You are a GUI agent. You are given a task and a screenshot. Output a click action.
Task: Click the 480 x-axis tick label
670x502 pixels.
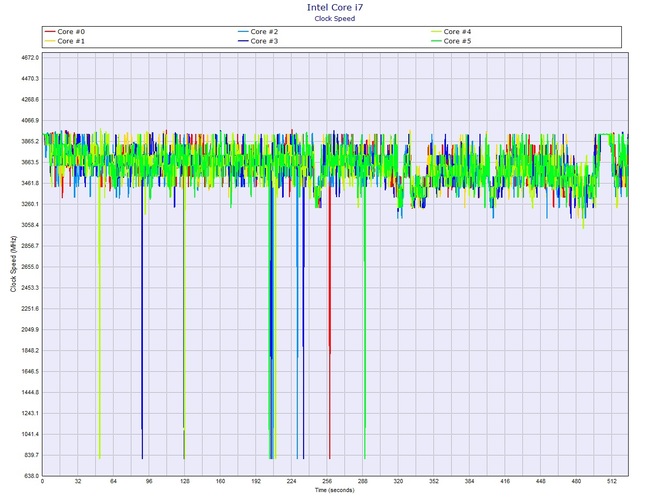[576, 481]
